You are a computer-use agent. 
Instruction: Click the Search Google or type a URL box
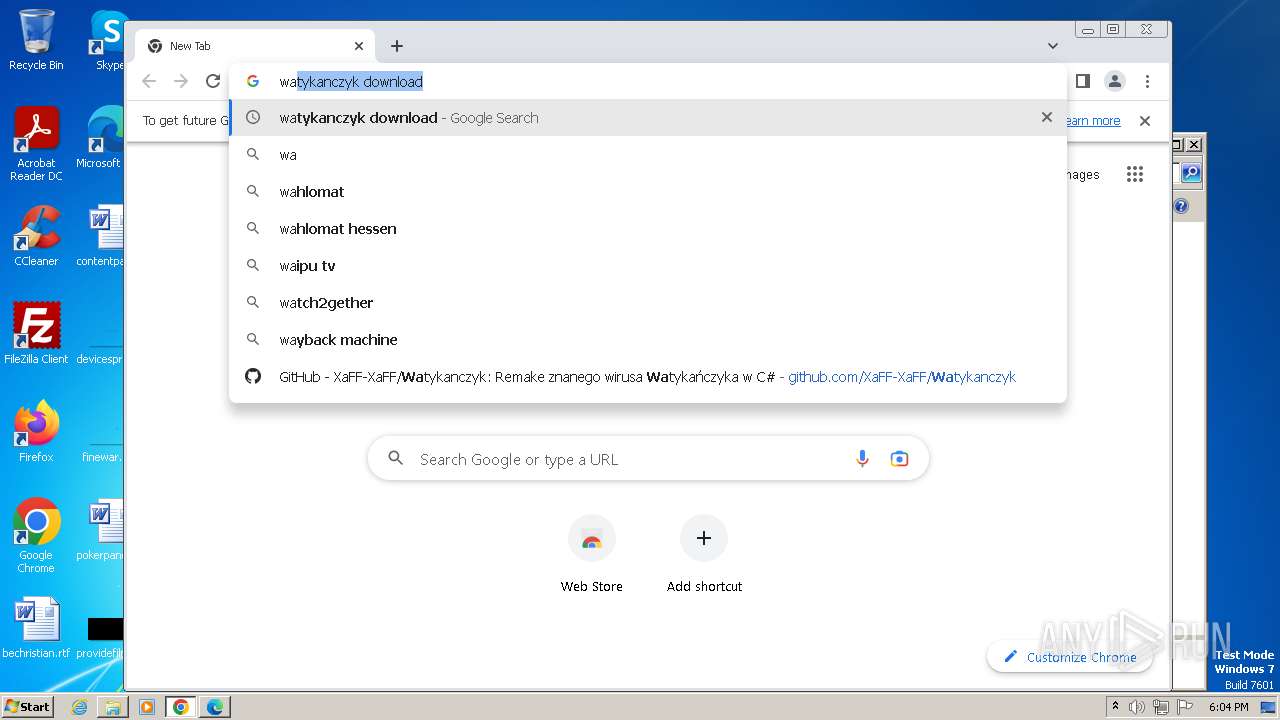tap(648, 459)
